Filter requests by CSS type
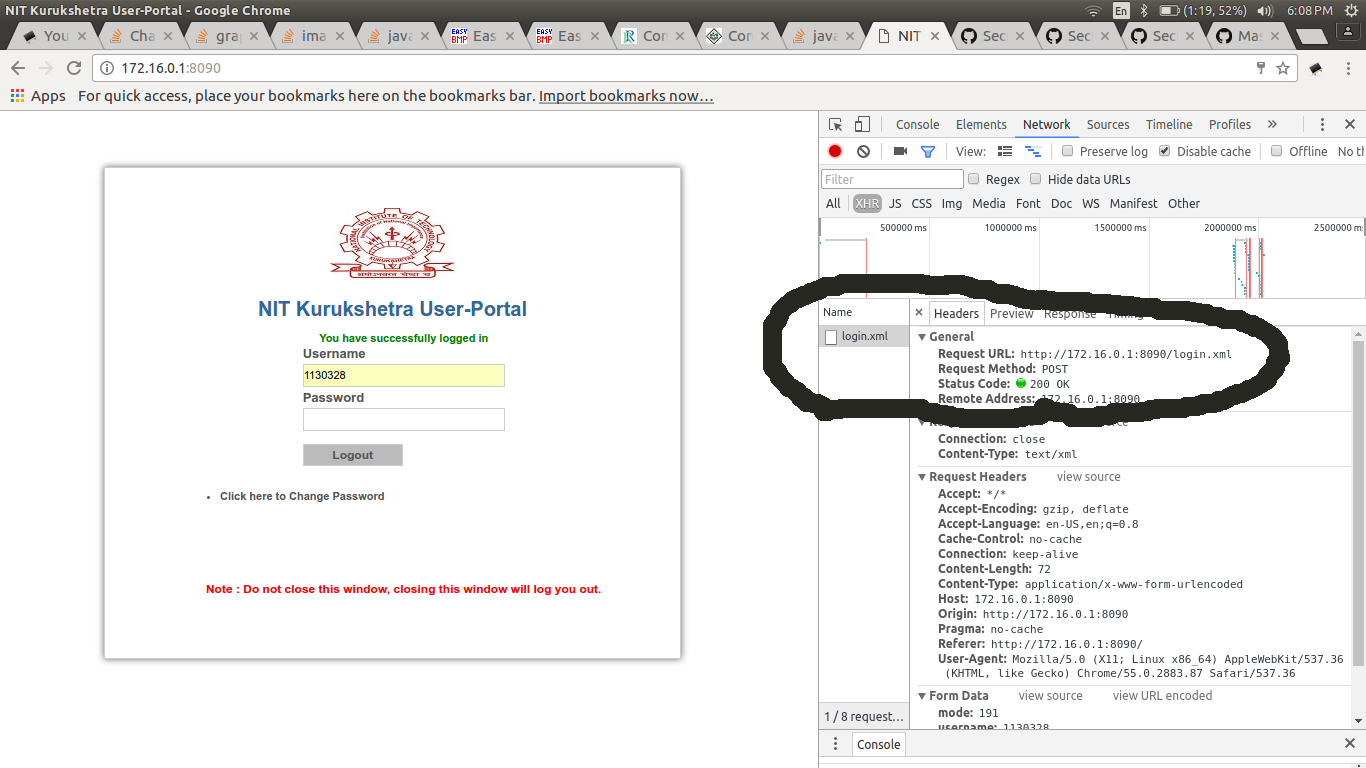 (x=922, y=203)
